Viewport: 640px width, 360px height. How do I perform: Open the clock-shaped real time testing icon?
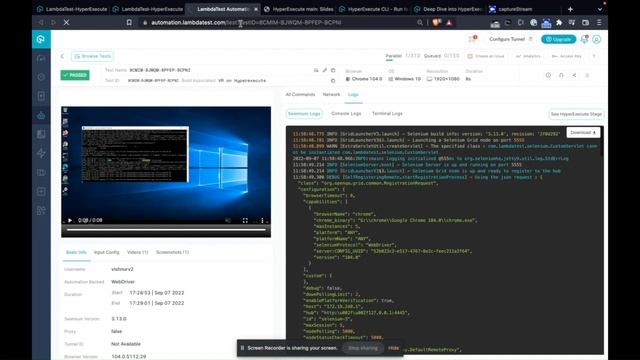[41, 77]
